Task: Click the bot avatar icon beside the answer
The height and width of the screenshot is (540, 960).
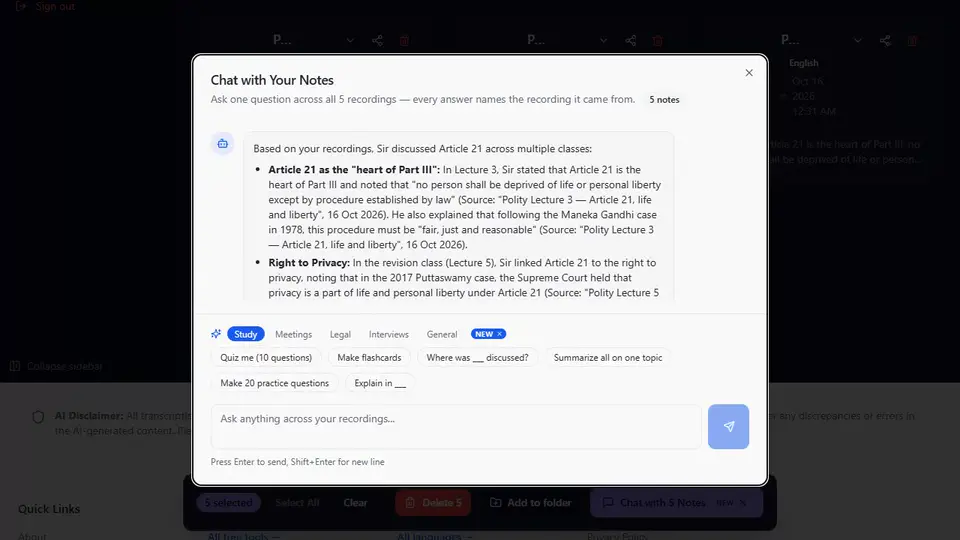Action: tap(223, 144)
